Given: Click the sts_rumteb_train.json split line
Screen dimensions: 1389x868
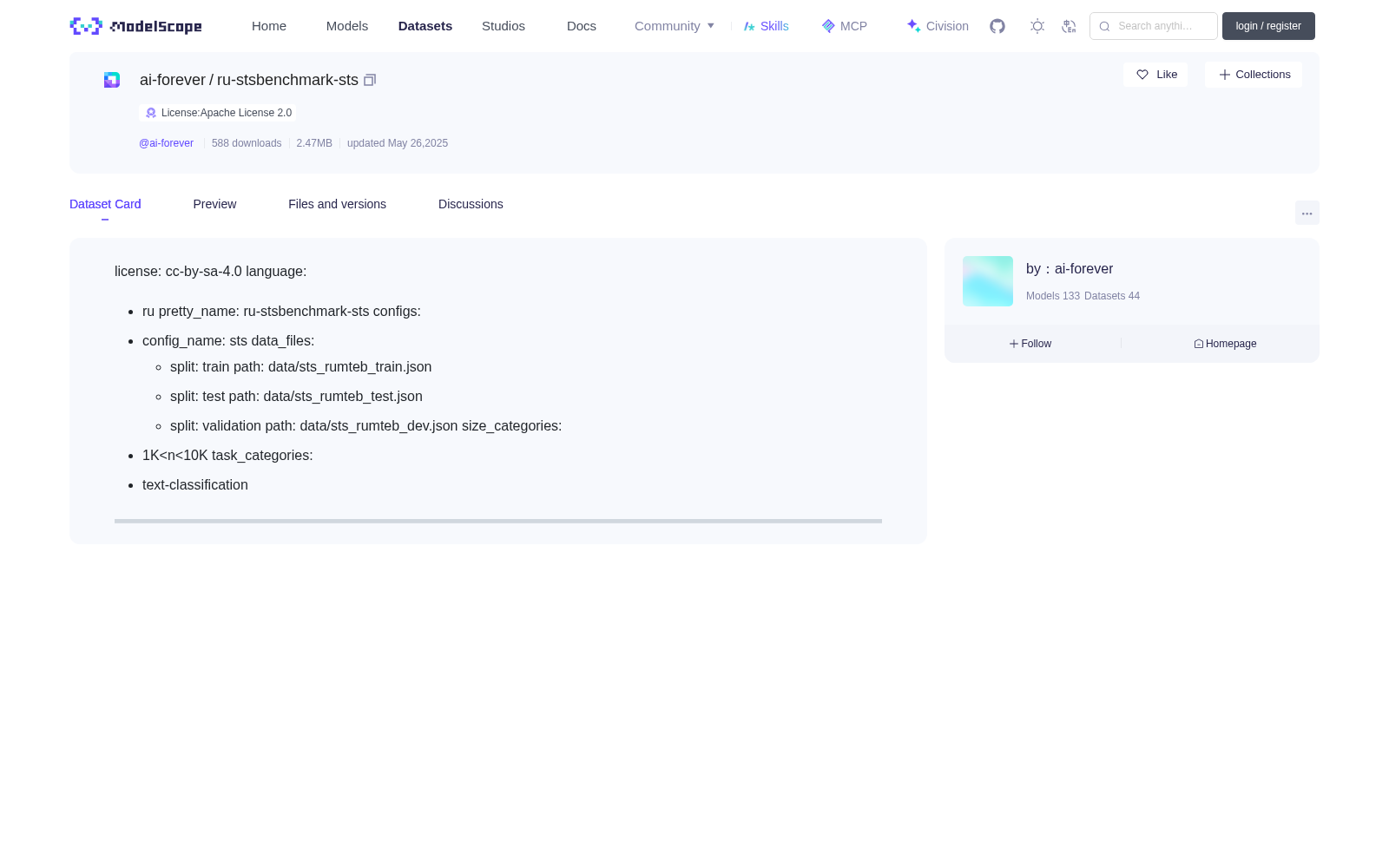Looking at the screenshot, I should point(301,367).
